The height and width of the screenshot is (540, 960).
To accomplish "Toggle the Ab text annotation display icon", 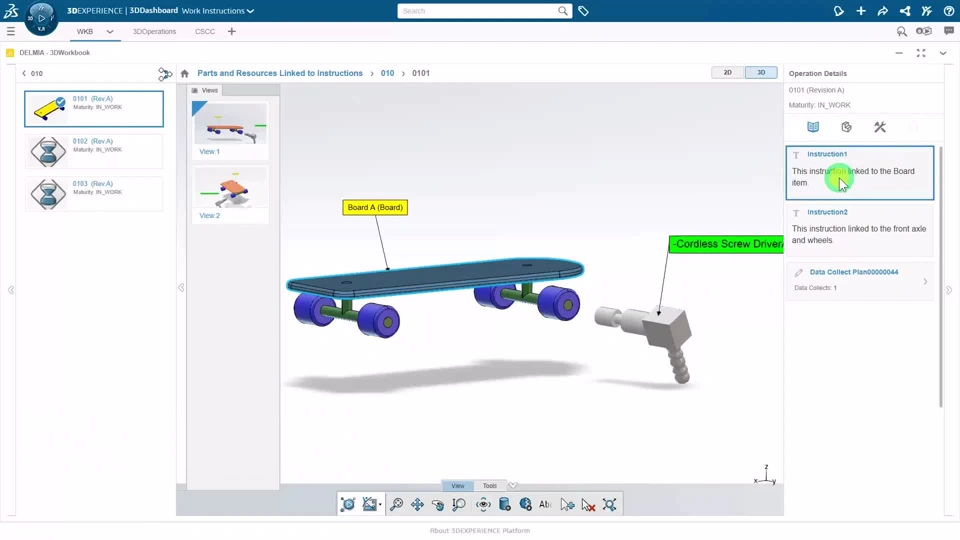I will pos(545,504).
